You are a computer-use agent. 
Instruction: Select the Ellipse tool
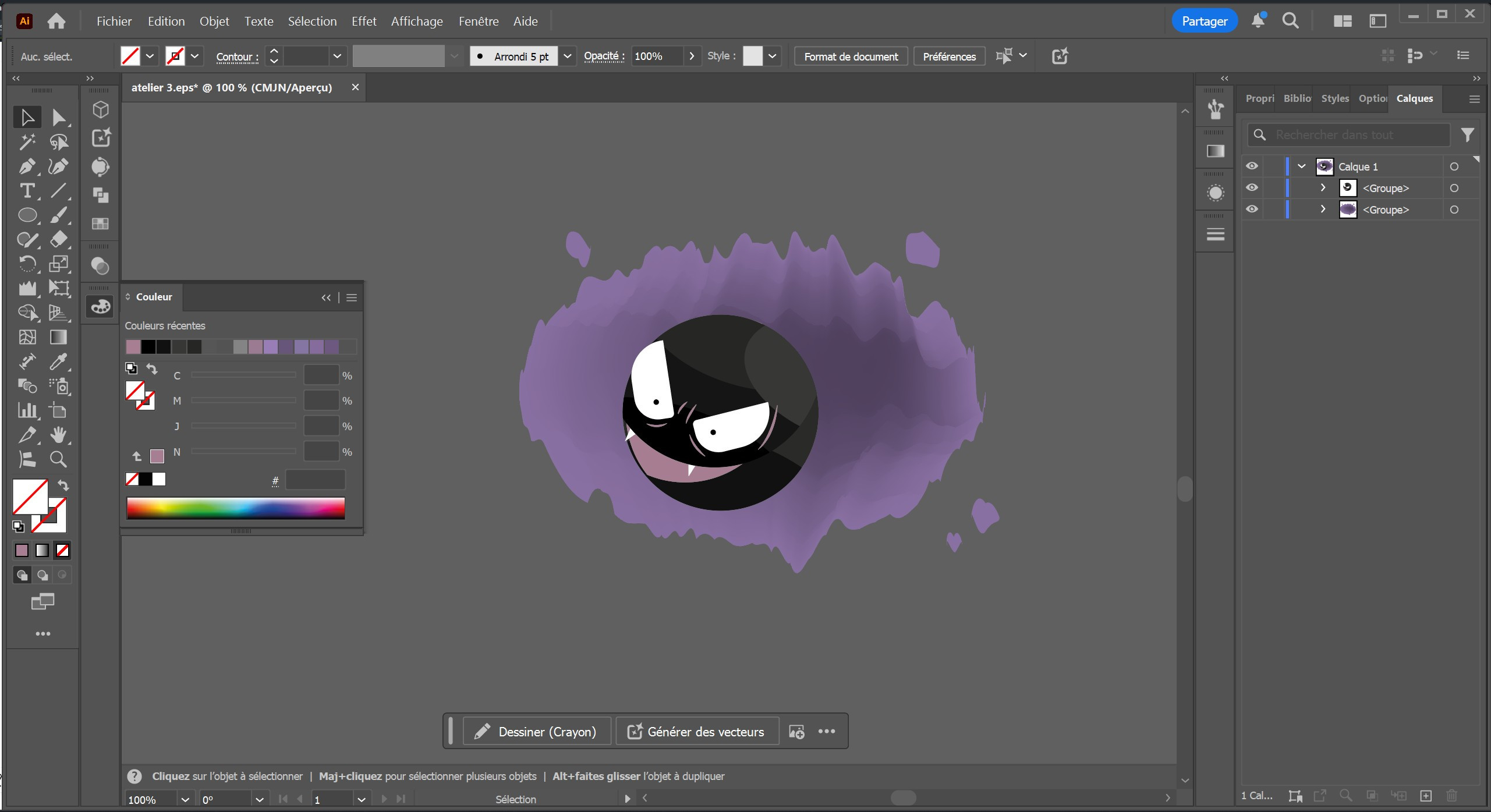(x=27, y=215)
